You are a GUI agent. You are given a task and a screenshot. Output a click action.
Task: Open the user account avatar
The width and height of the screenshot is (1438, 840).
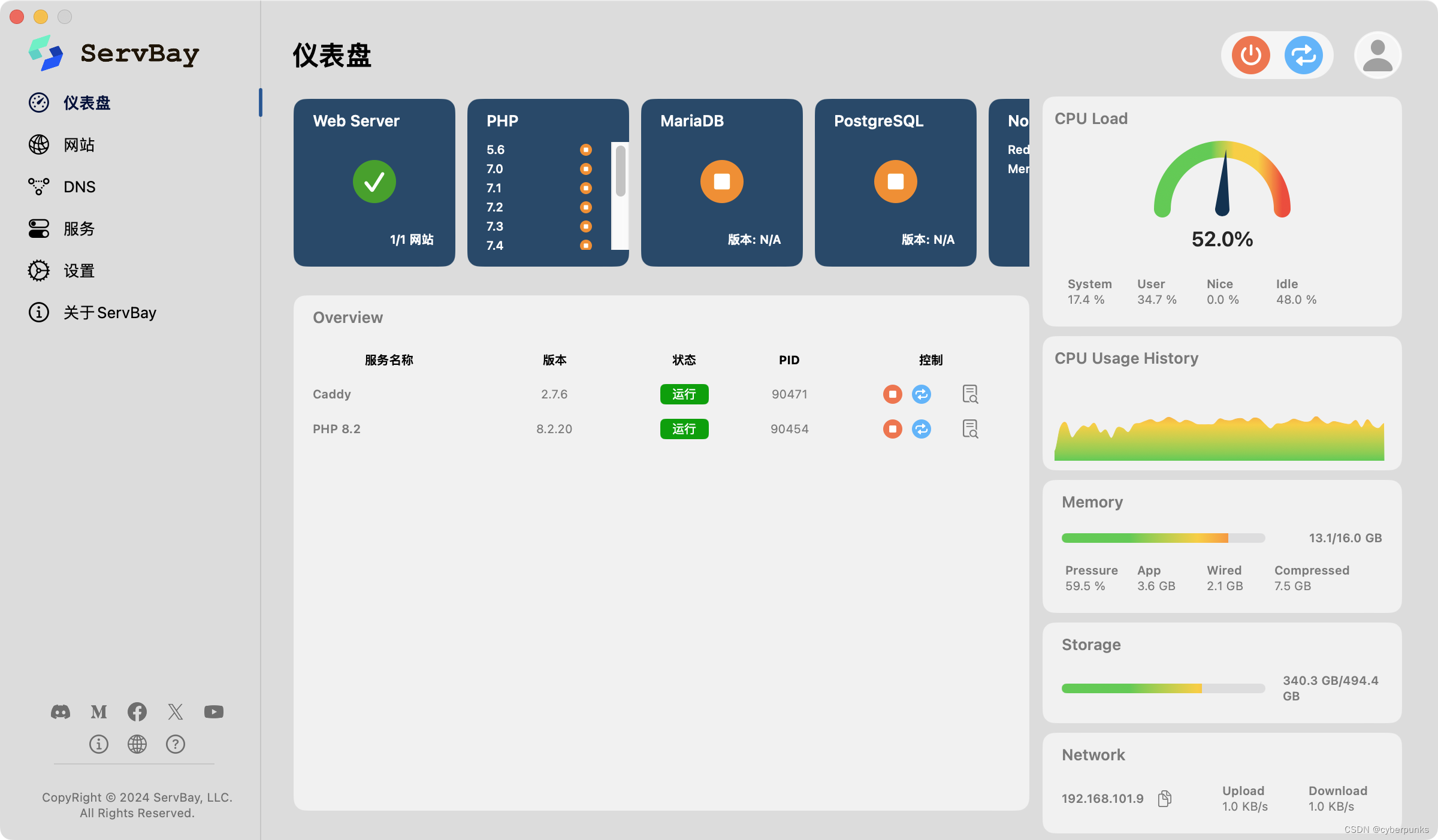coord(1377,55)
